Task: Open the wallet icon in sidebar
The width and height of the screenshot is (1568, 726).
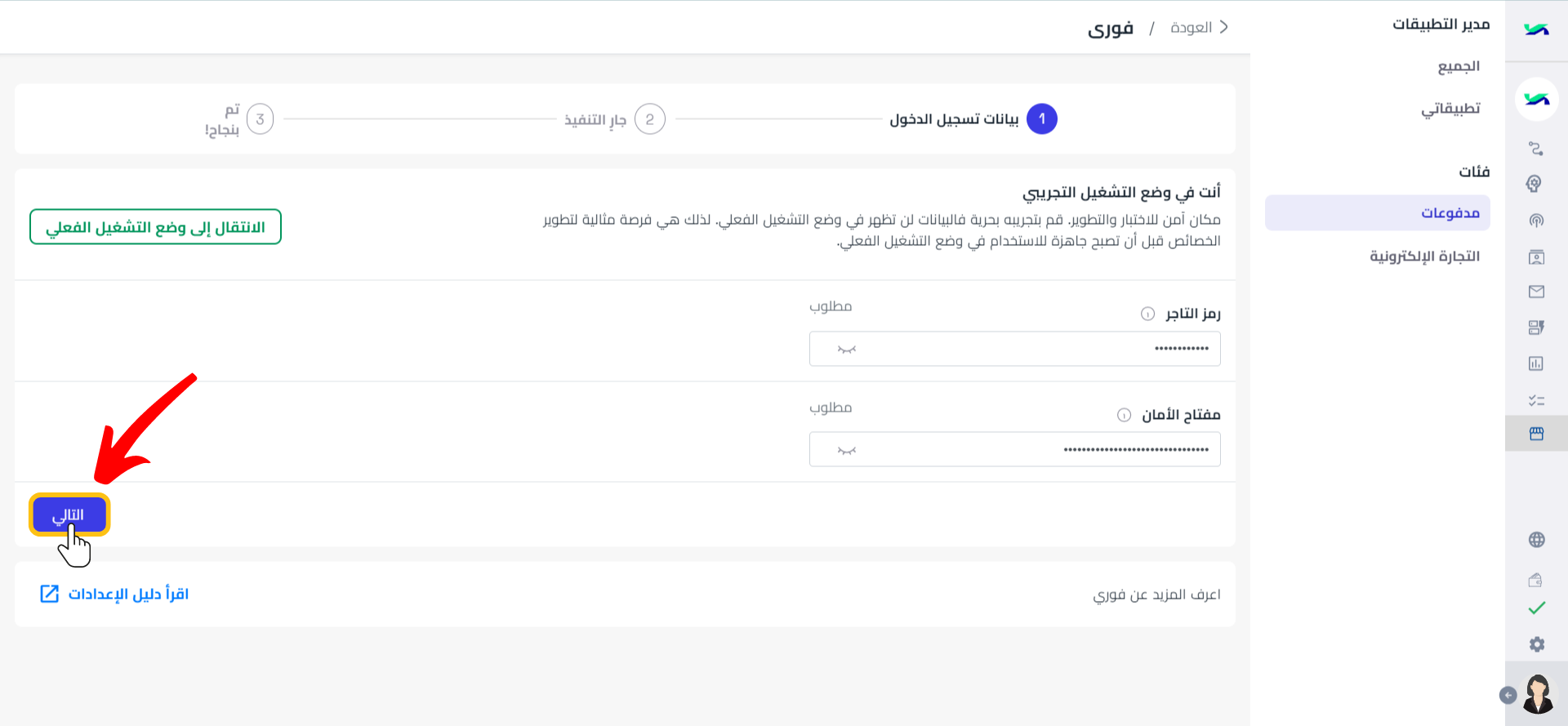Action: (1536, 580)
